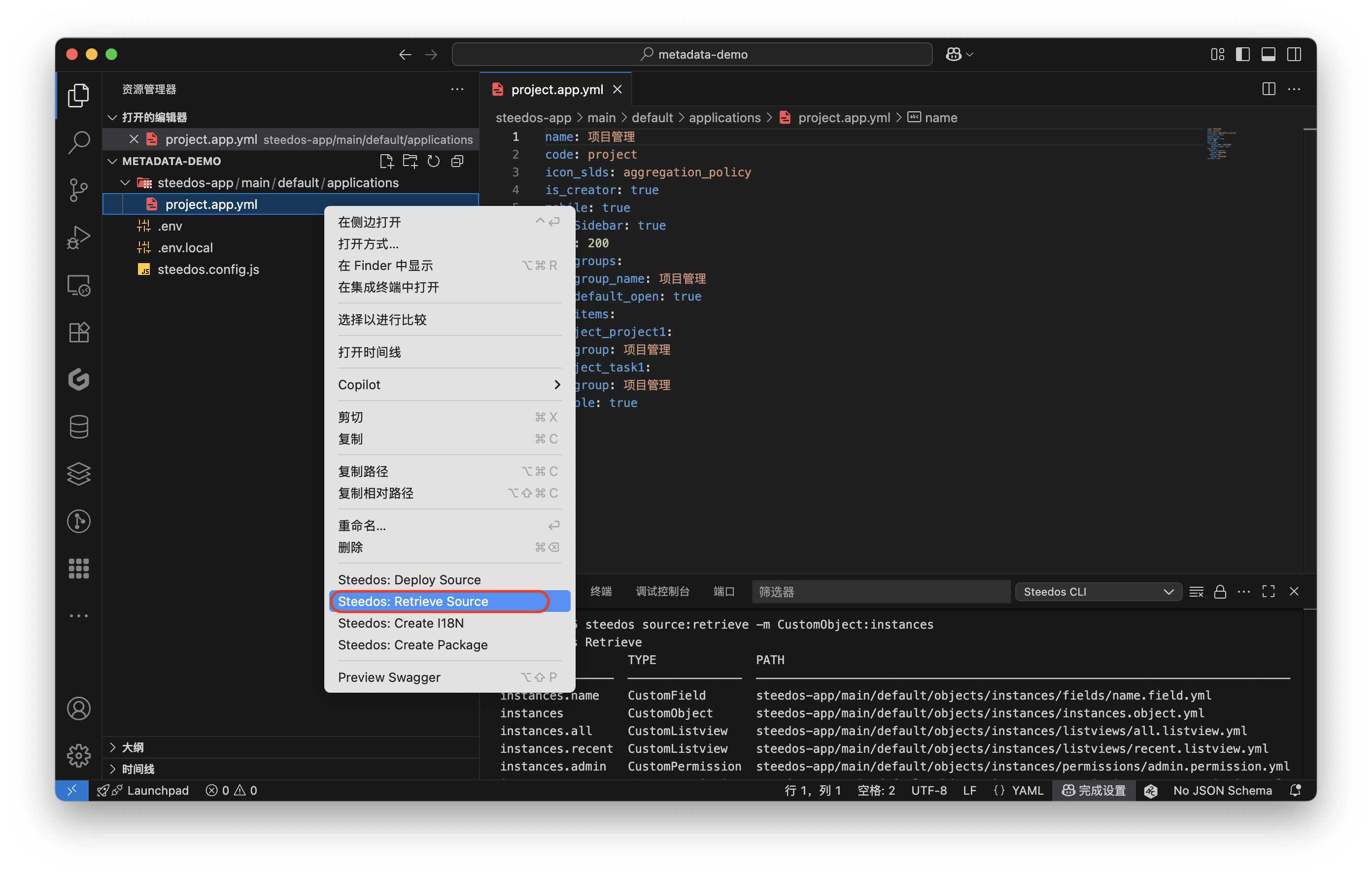Open the Explorer view in activity bar
Image resolution: width=1372 pixels, height=874 pixels.
pyautogui.click(x=79, y=95)
